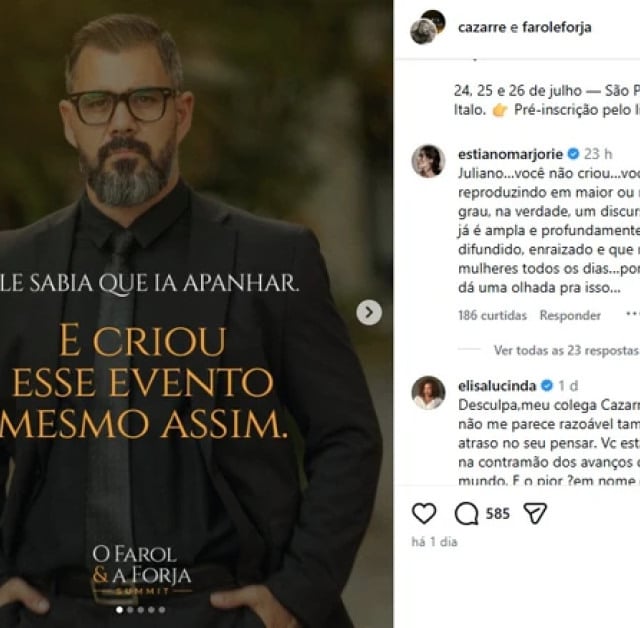Screen dimensions: 640x628
Task: Click the 585 comments count
Action: pos(498,513)
